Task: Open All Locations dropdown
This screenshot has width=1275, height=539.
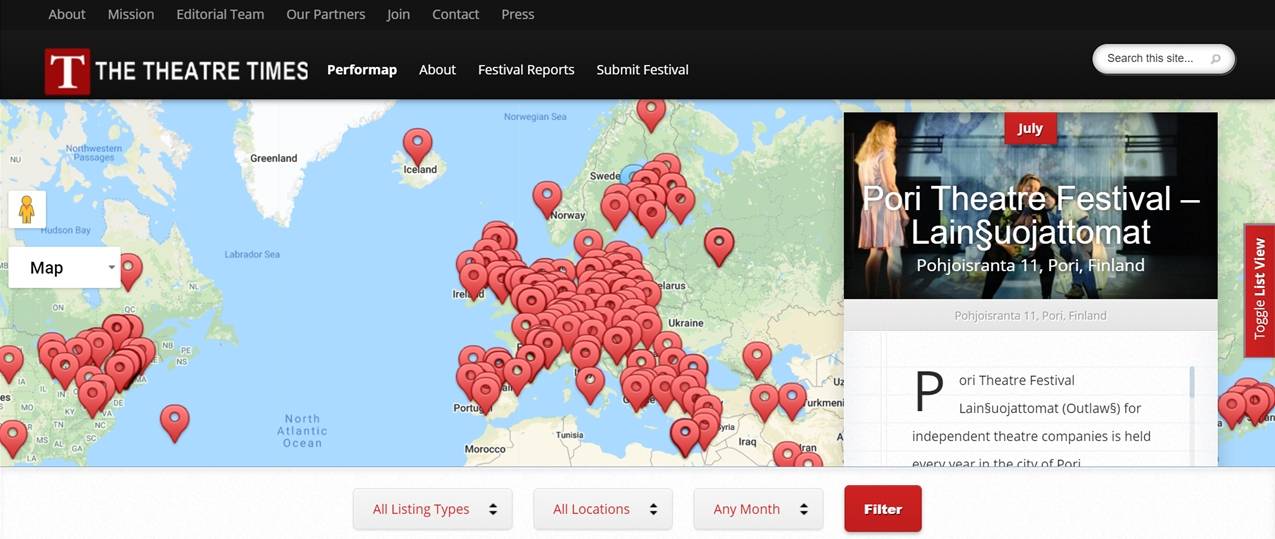Action: point(603,509)
